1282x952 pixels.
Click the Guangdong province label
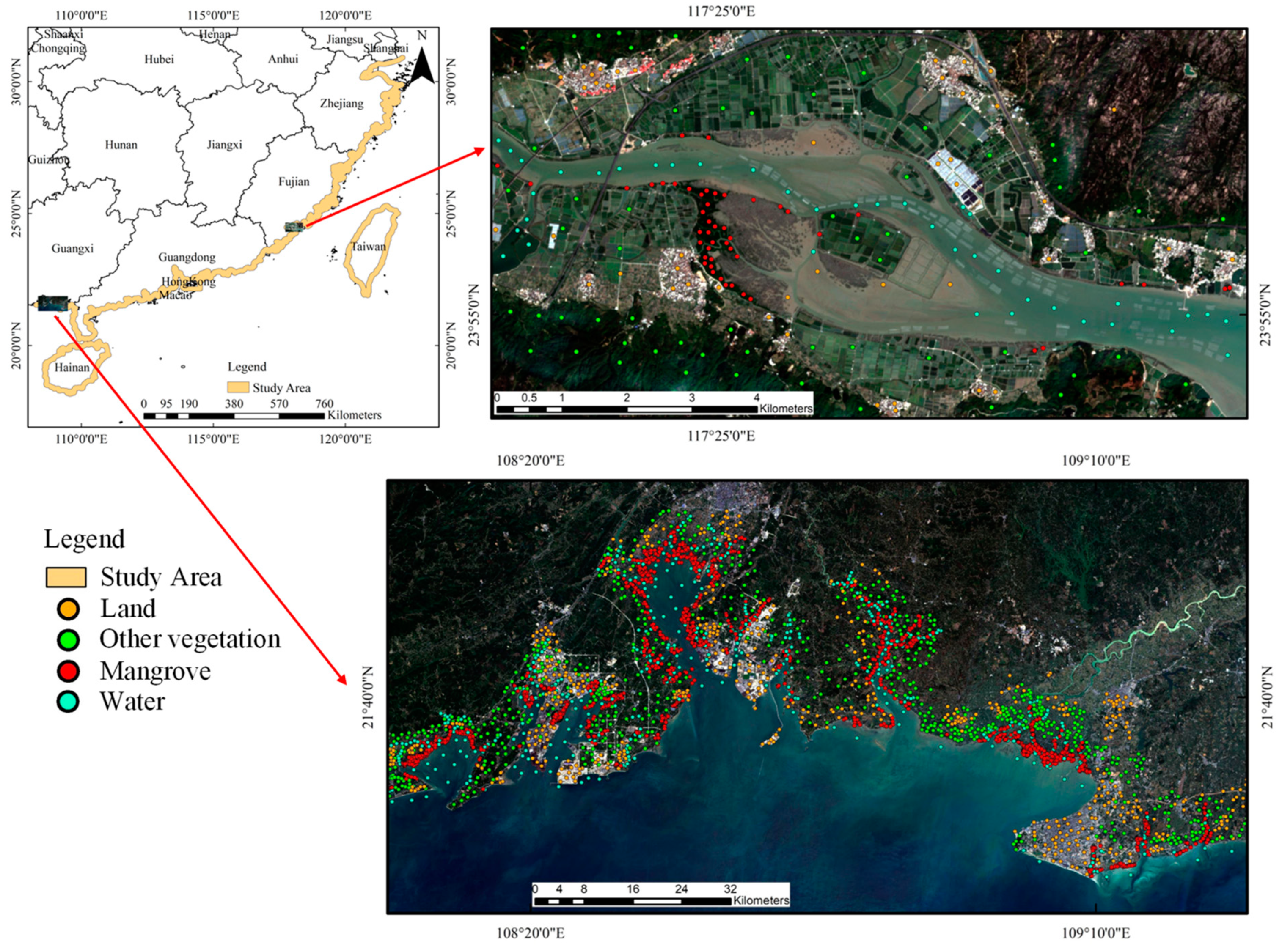point(187,257)
